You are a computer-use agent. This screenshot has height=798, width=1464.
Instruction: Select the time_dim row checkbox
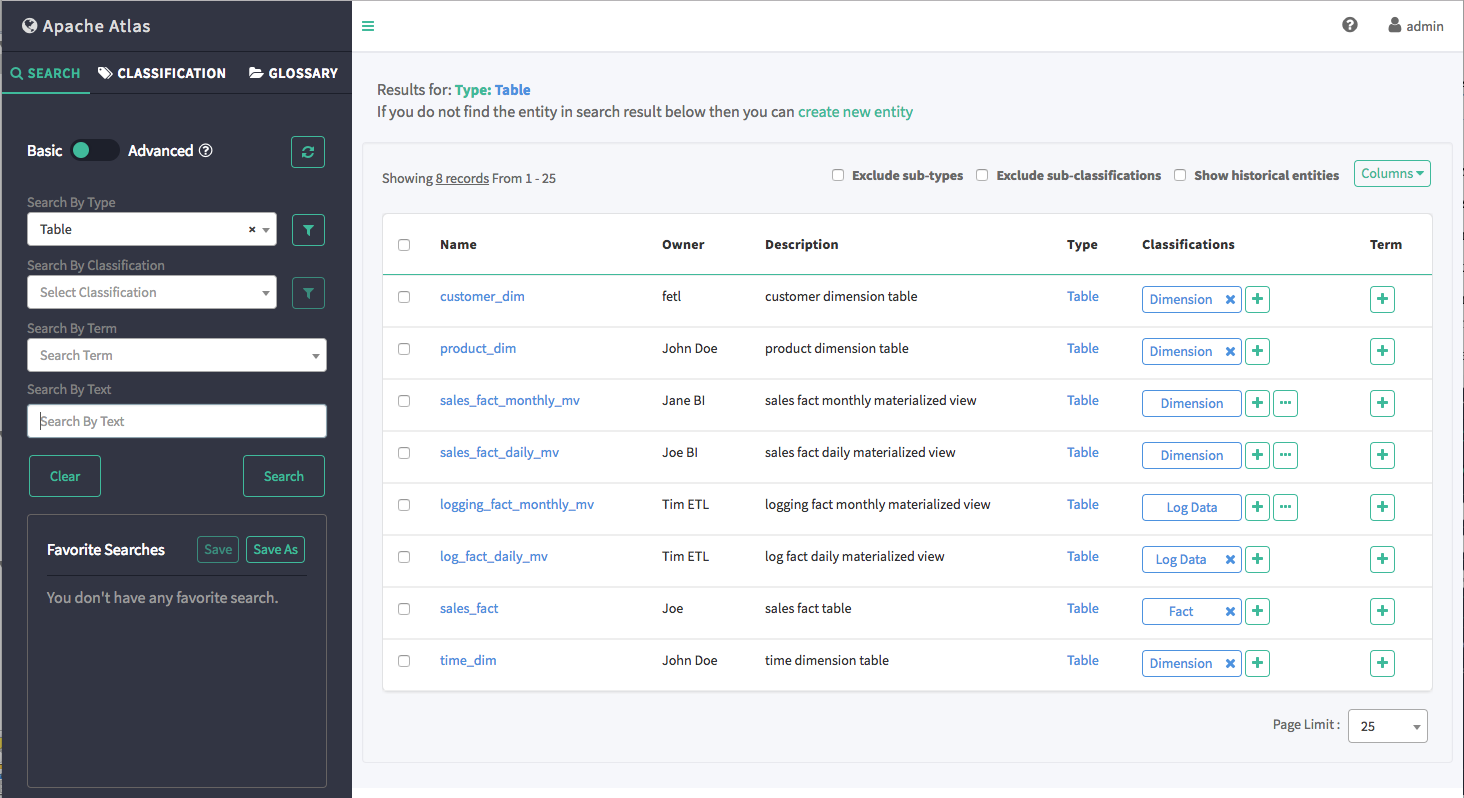click(x=404, y=661)
